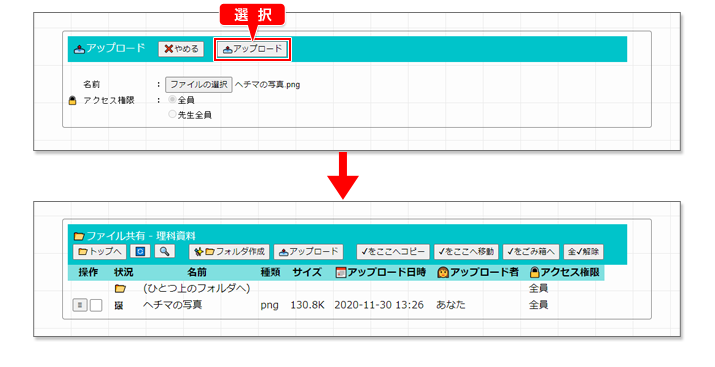Open (ひとつ上のフォルダへ) parent folder link

pos(197,288)
